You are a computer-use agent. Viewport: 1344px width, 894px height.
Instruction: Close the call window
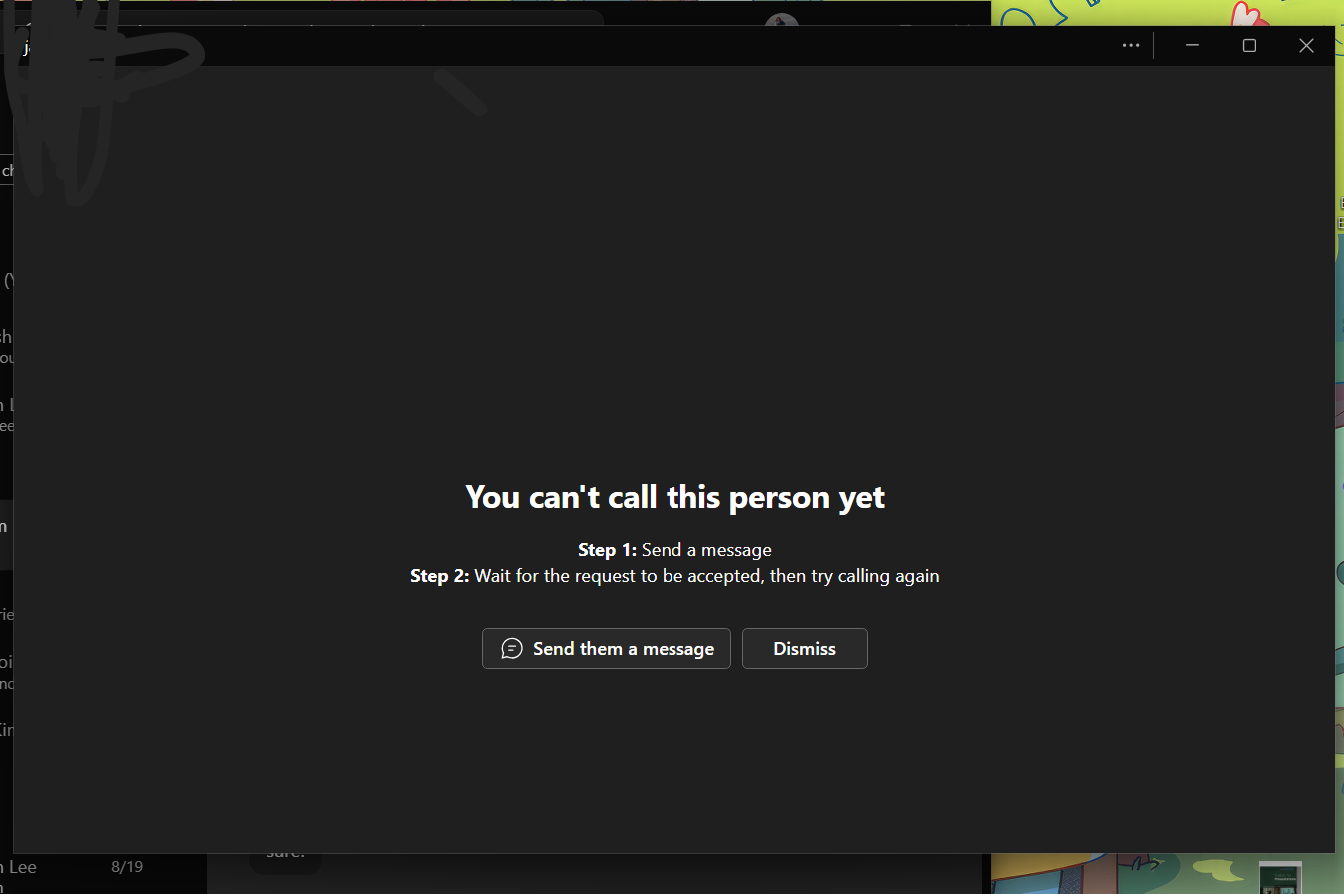pos(1306,45)
